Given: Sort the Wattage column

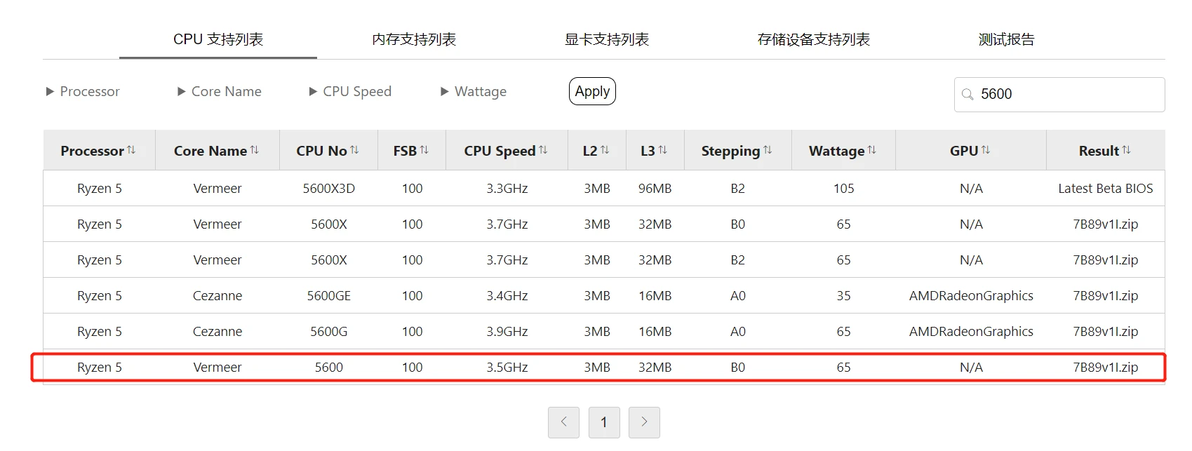Looking at the screenshot, I should point(873,151).
